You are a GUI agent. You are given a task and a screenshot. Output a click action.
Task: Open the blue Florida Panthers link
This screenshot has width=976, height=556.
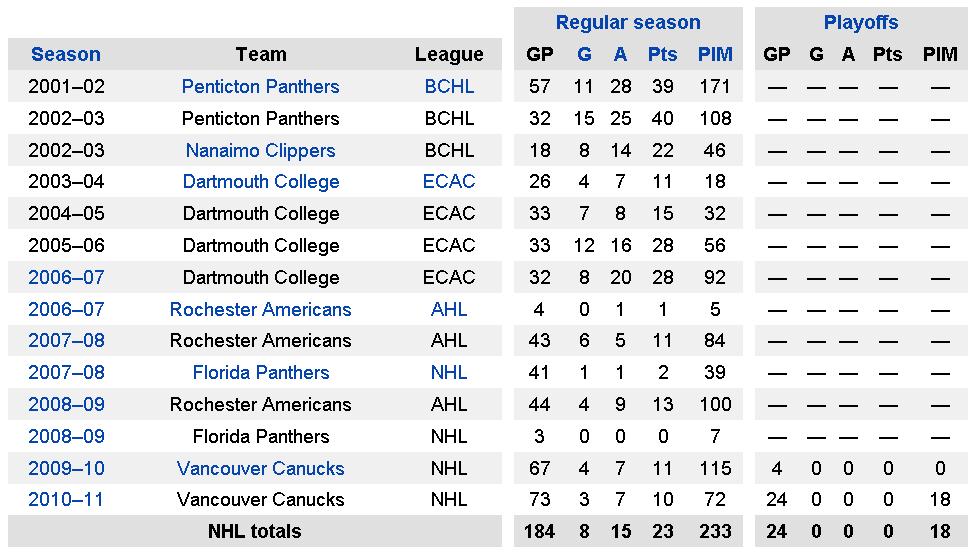point(260,372)
